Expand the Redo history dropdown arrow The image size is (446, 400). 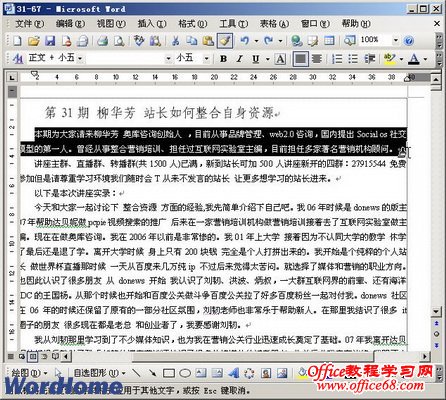(280, 41)
